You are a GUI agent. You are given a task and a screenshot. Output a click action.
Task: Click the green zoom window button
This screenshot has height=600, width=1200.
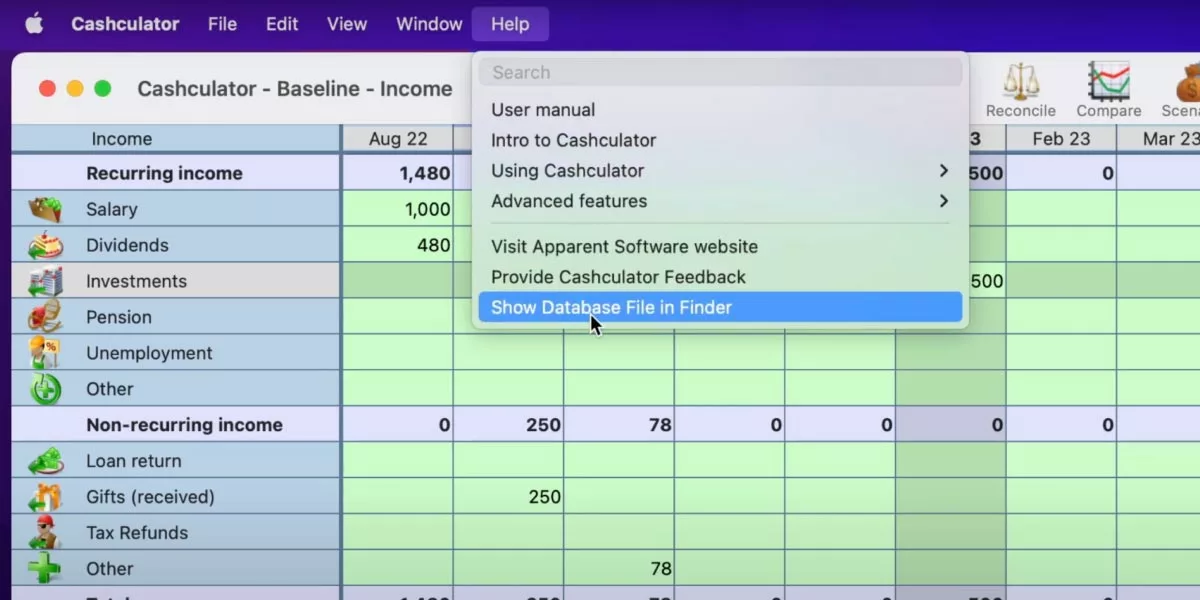tap(102, 88)
